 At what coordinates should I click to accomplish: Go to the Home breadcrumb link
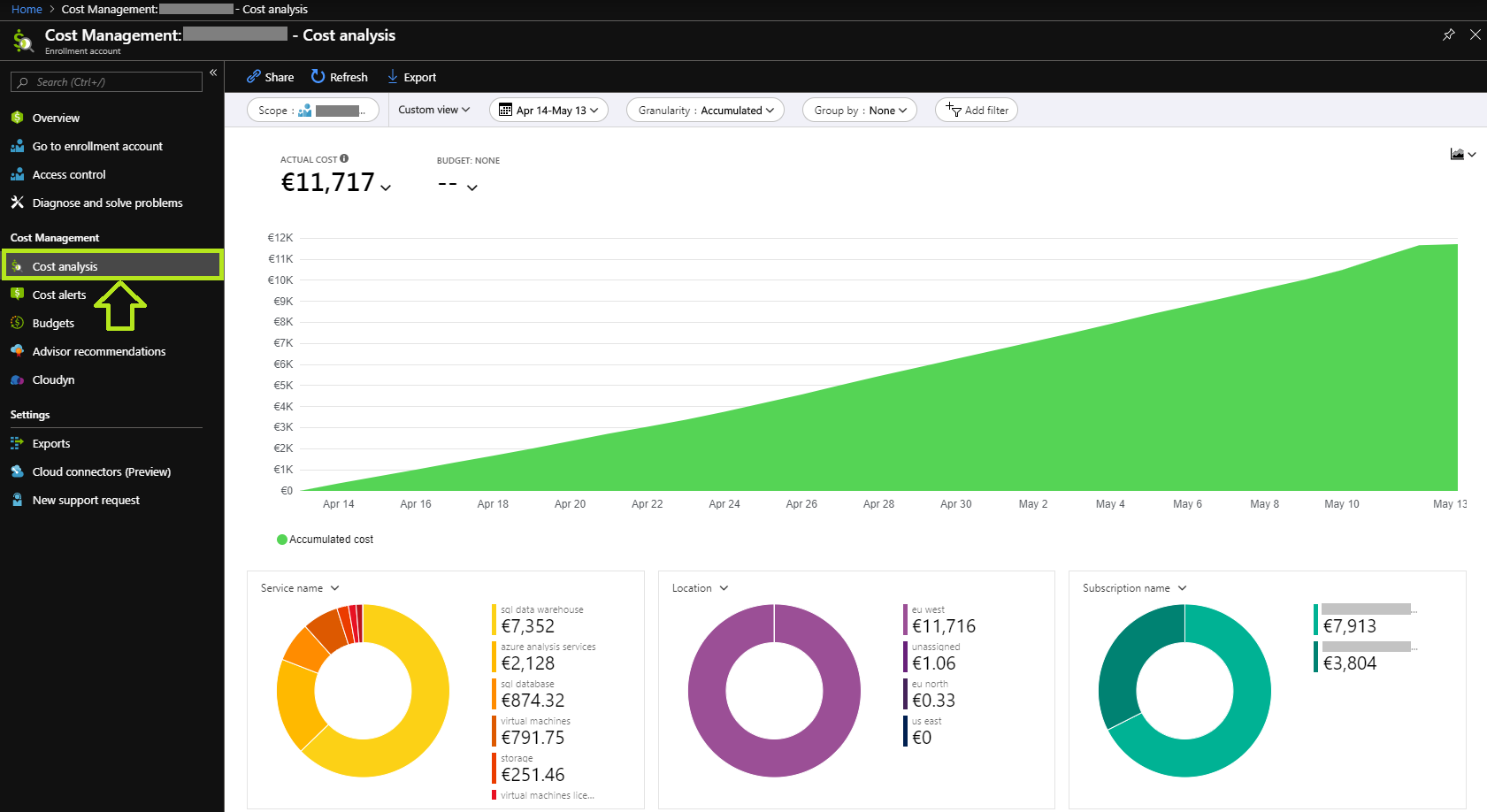[27, 9]
